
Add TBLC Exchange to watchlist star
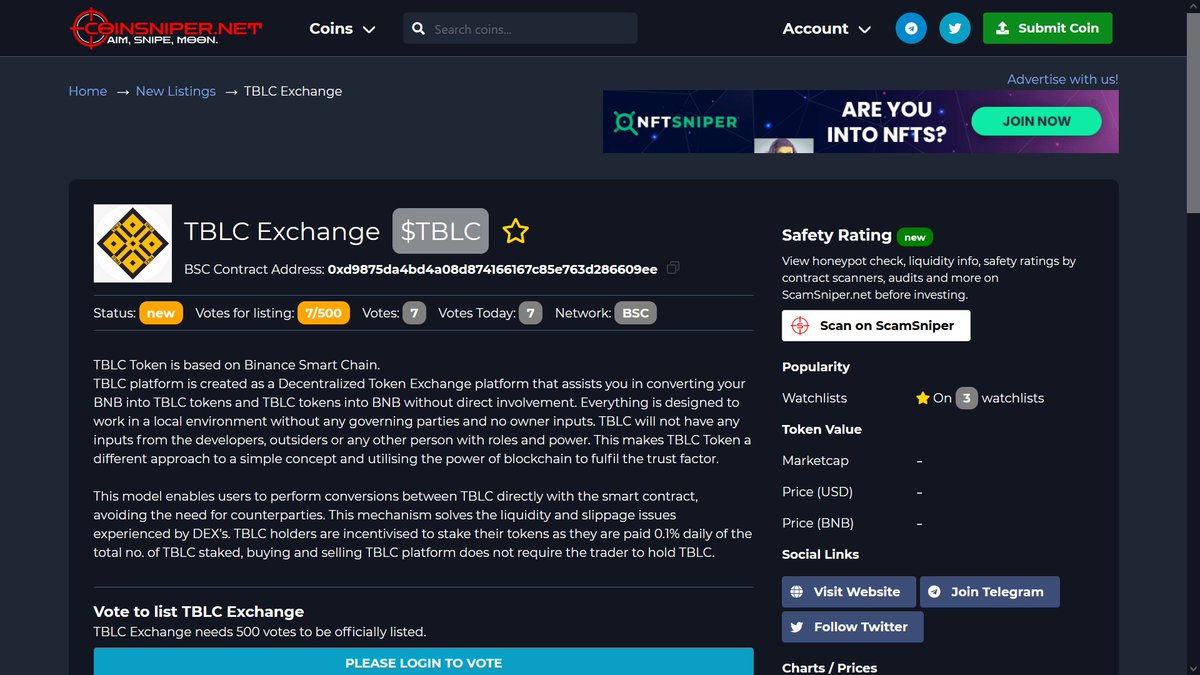[516, 232]
